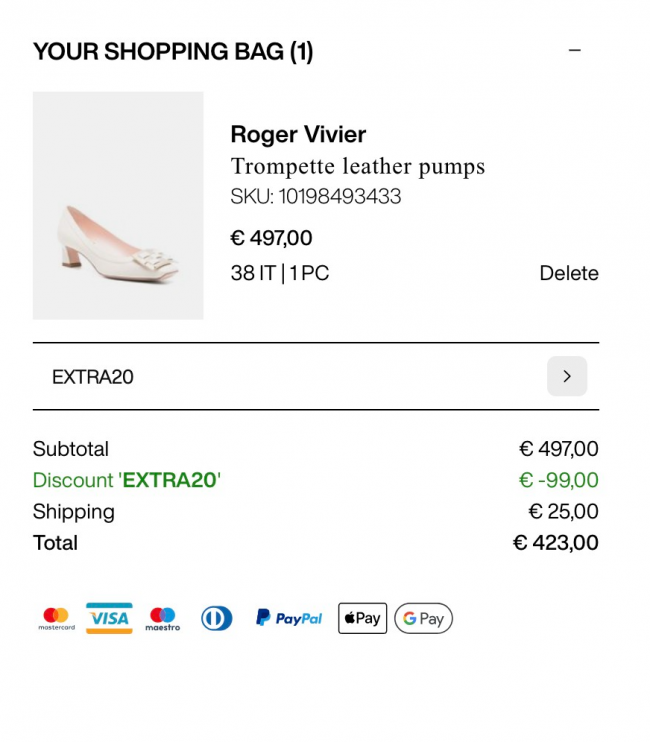Select the Maestro payment icon
Screen dimensions: 650x742
click(x=162, y=619)
